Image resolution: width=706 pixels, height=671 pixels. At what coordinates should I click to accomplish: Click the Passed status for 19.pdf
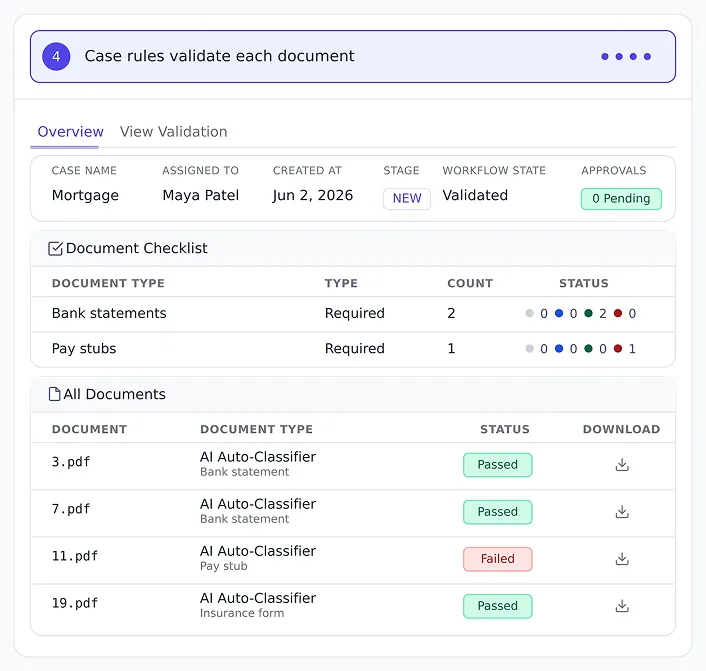pyautogui.click(x=498, y=606)
